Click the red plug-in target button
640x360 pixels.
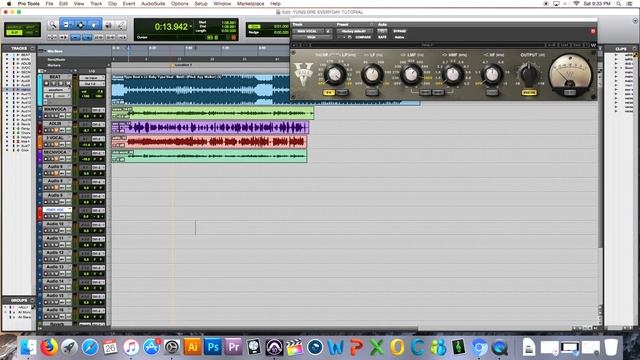[x=593, y=31]
